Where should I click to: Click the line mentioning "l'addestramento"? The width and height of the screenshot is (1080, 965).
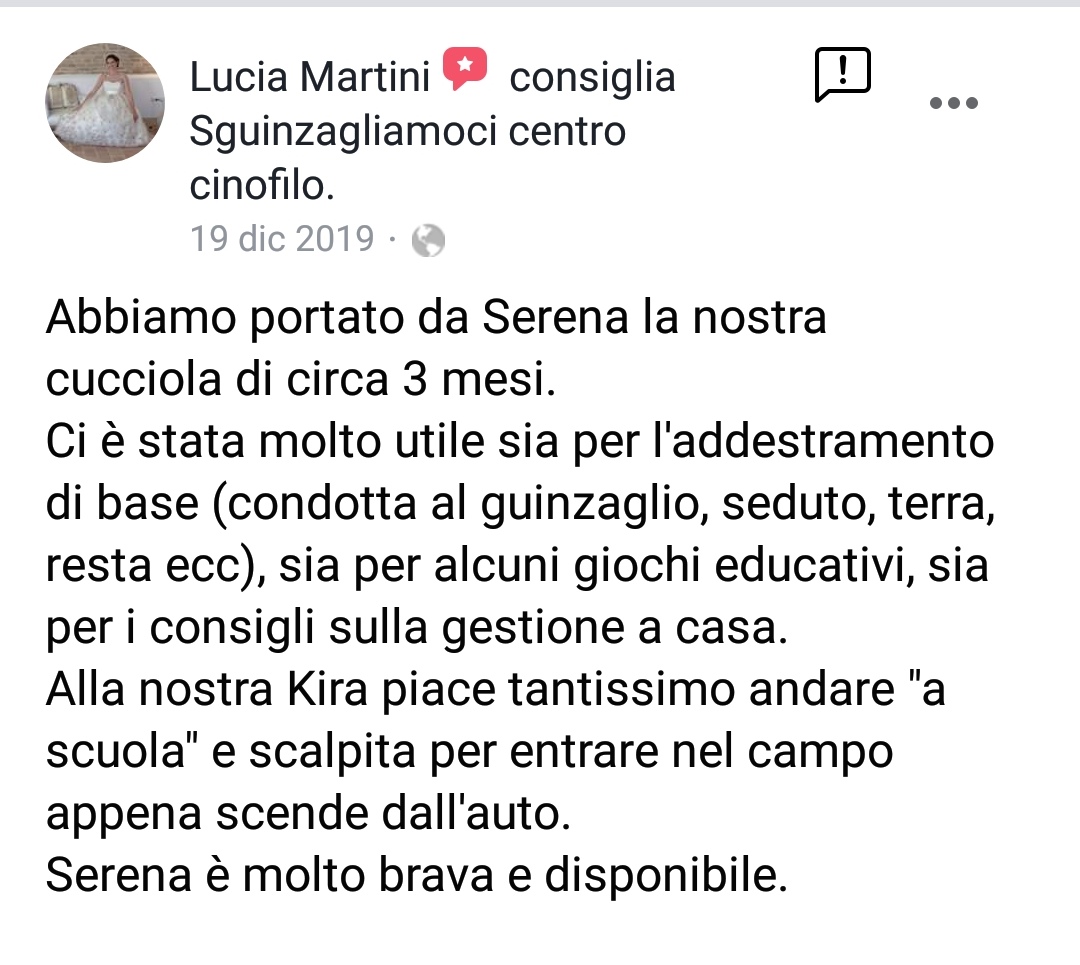520,442
